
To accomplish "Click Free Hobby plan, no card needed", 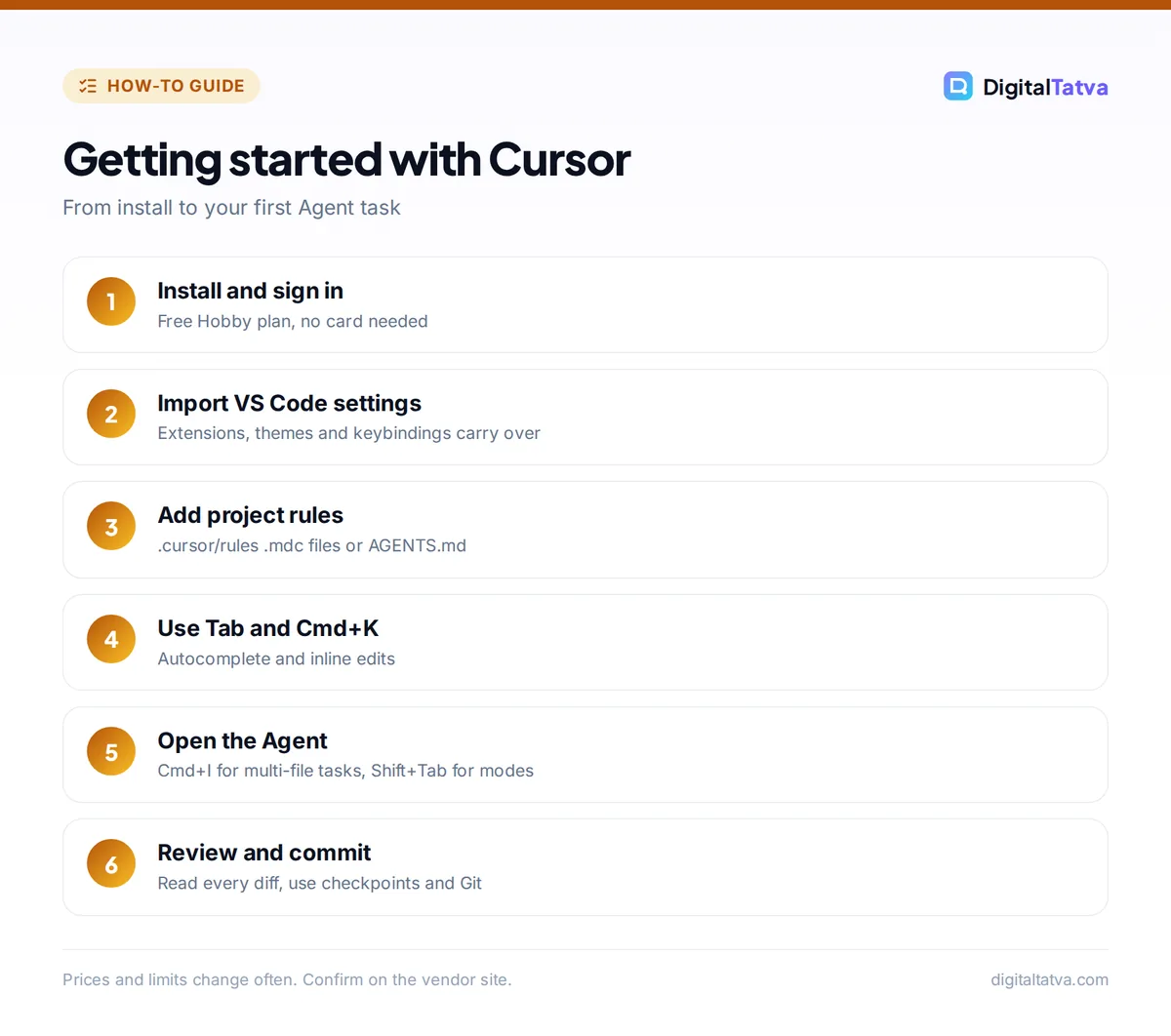I will (293, 321).
